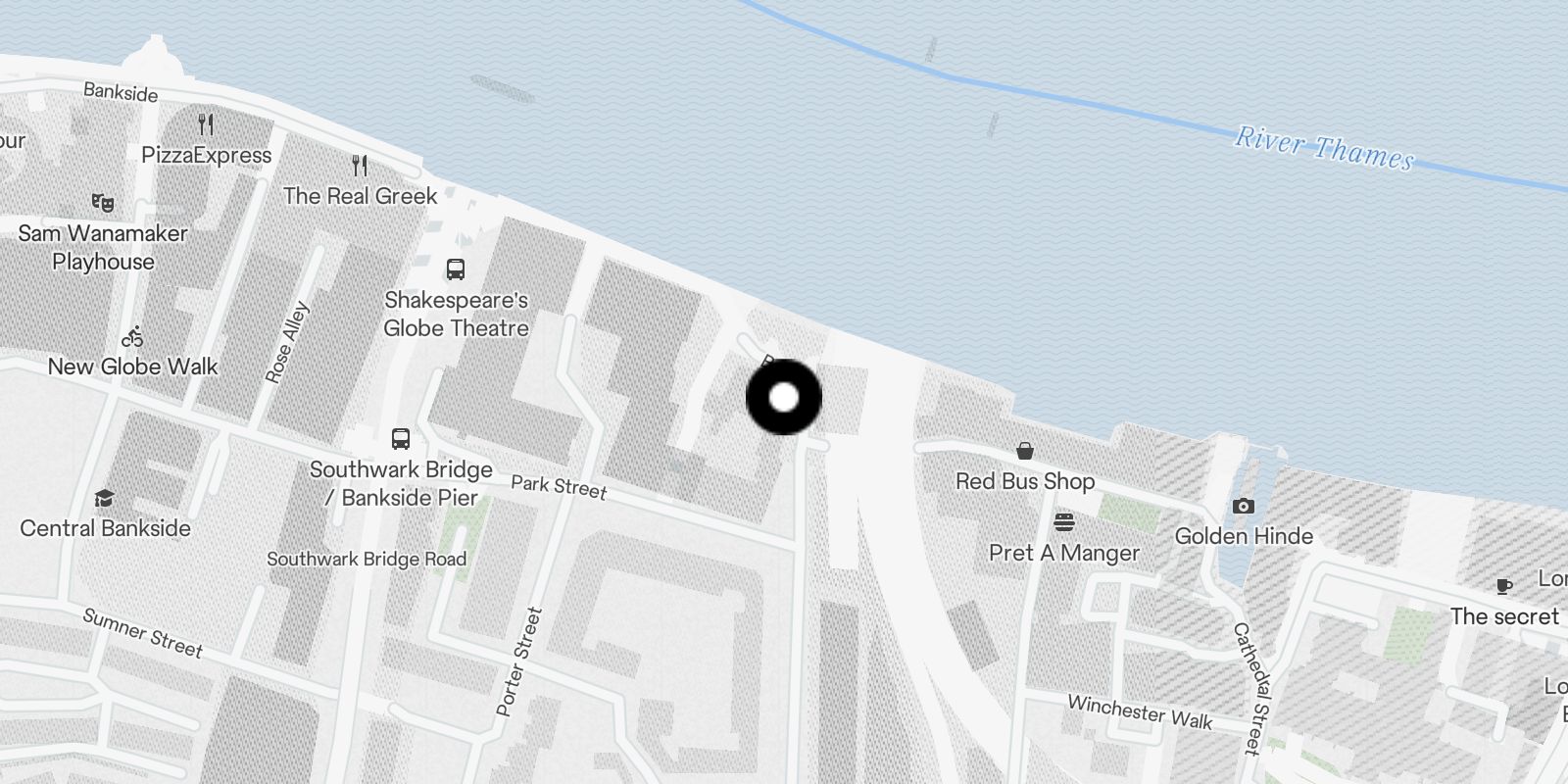Select the Porter Street label
1568x784 pixels.
click(x=518, y=661)
